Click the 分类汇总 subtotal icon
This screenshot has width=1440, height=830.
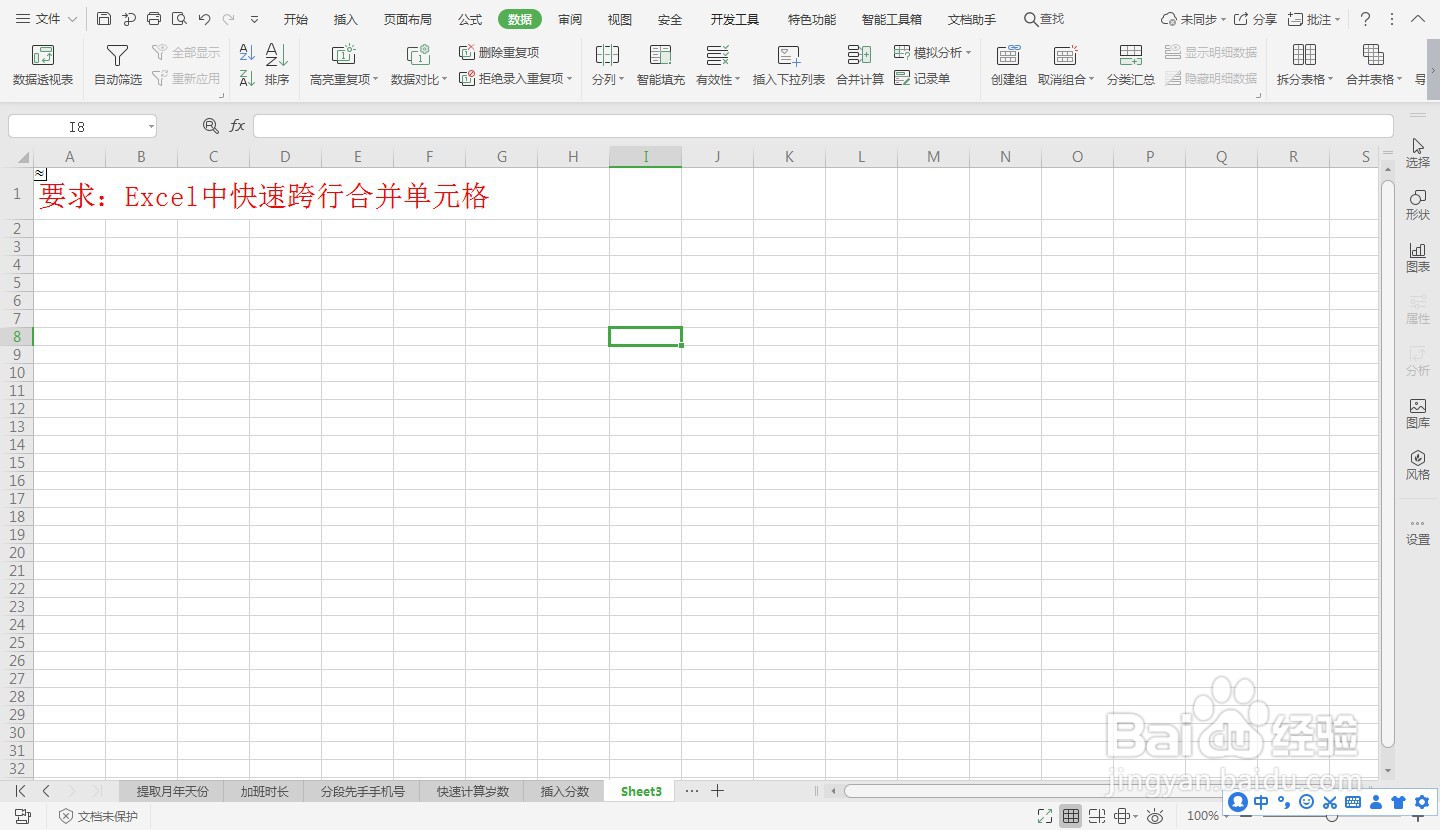click(1131, 55)
